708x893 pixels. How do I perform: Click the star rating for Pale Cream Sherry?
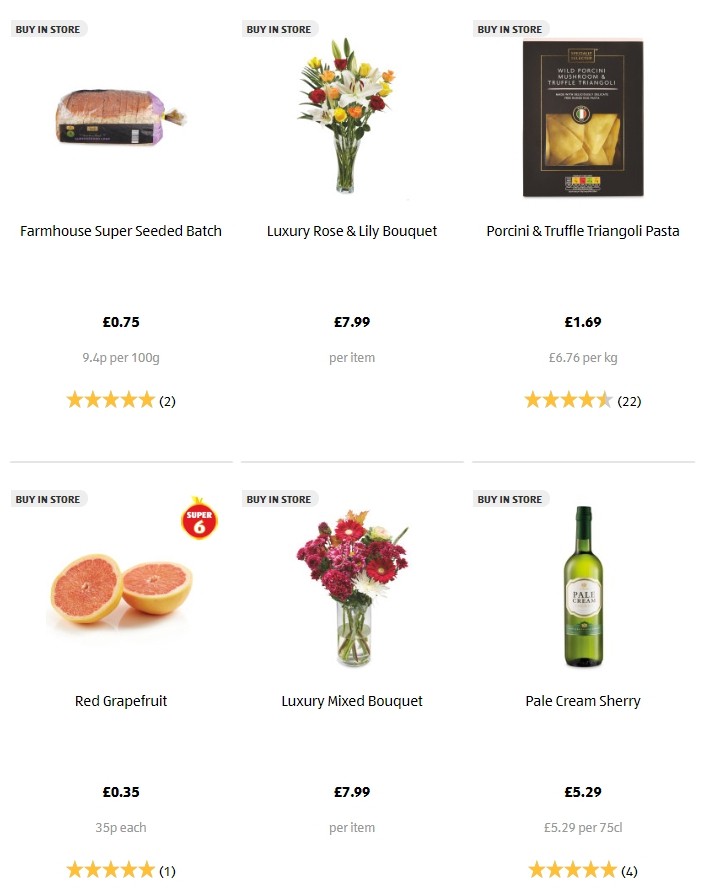(x=574, y=870)
